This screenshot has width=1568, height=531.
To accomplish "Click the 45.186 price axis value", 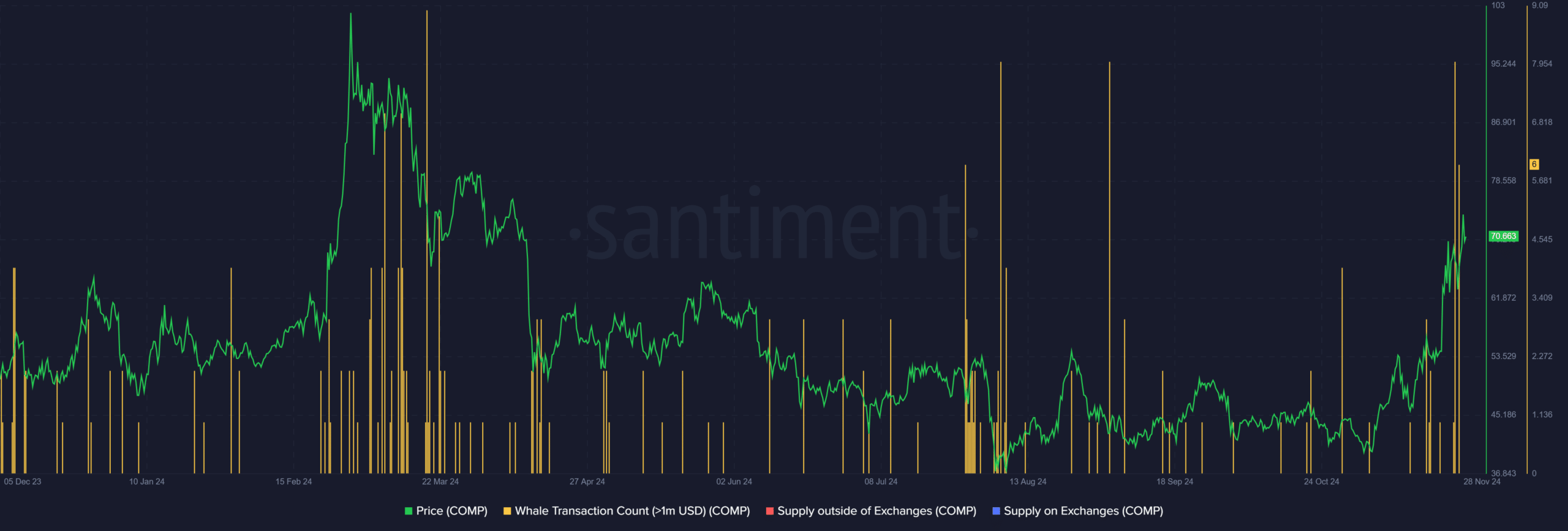I will [1504, 415].
